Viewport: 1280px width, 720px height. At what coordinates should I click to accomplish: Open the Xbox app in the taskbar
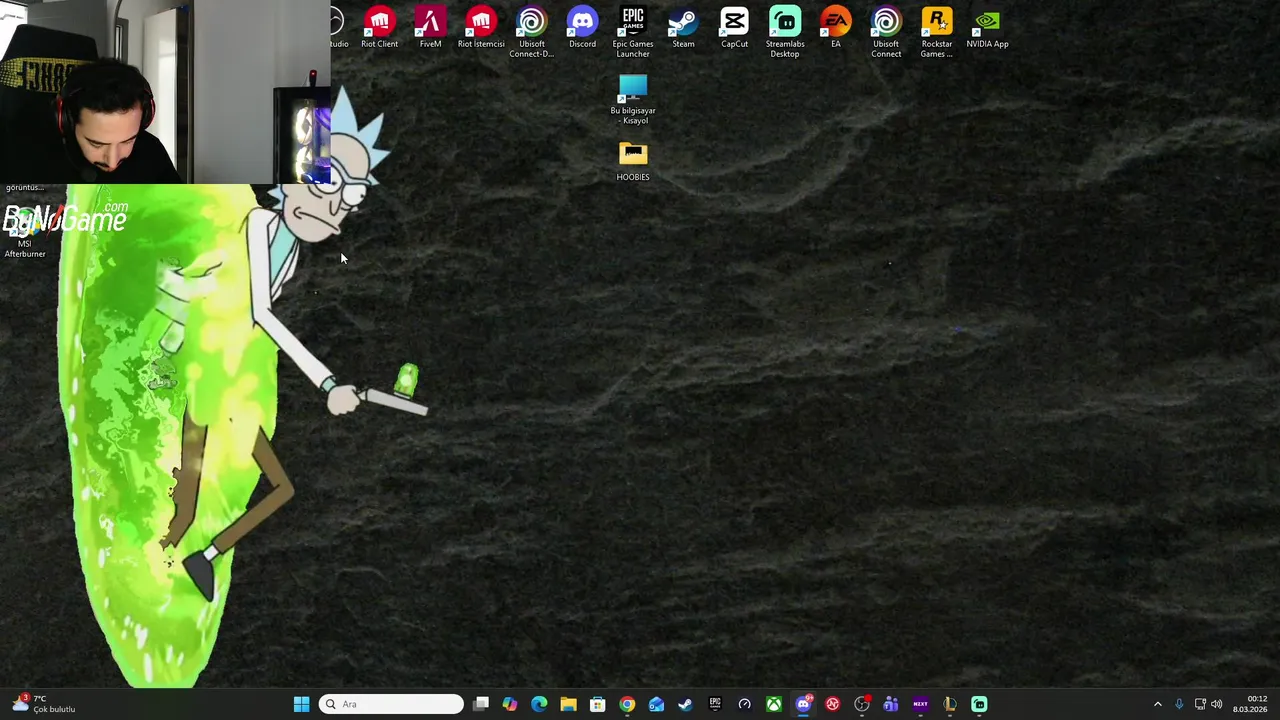tap(774, 704)
